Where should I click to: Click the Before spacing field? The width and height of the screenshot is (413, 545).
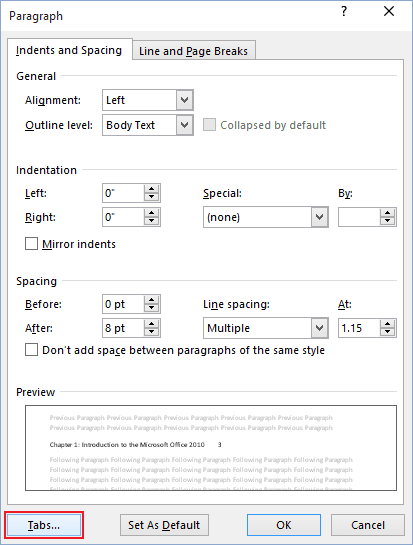[x=123, y=304]
